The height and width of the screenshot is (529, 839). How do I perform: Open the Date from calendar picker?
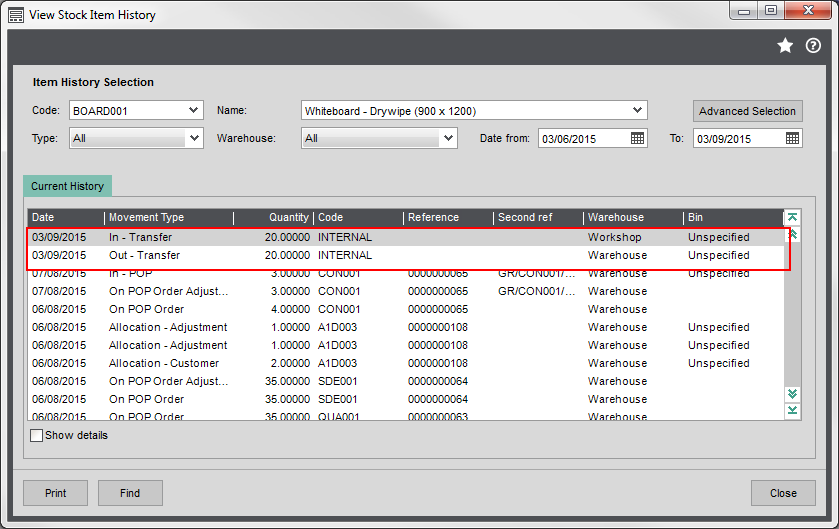[x=637, y=139]
